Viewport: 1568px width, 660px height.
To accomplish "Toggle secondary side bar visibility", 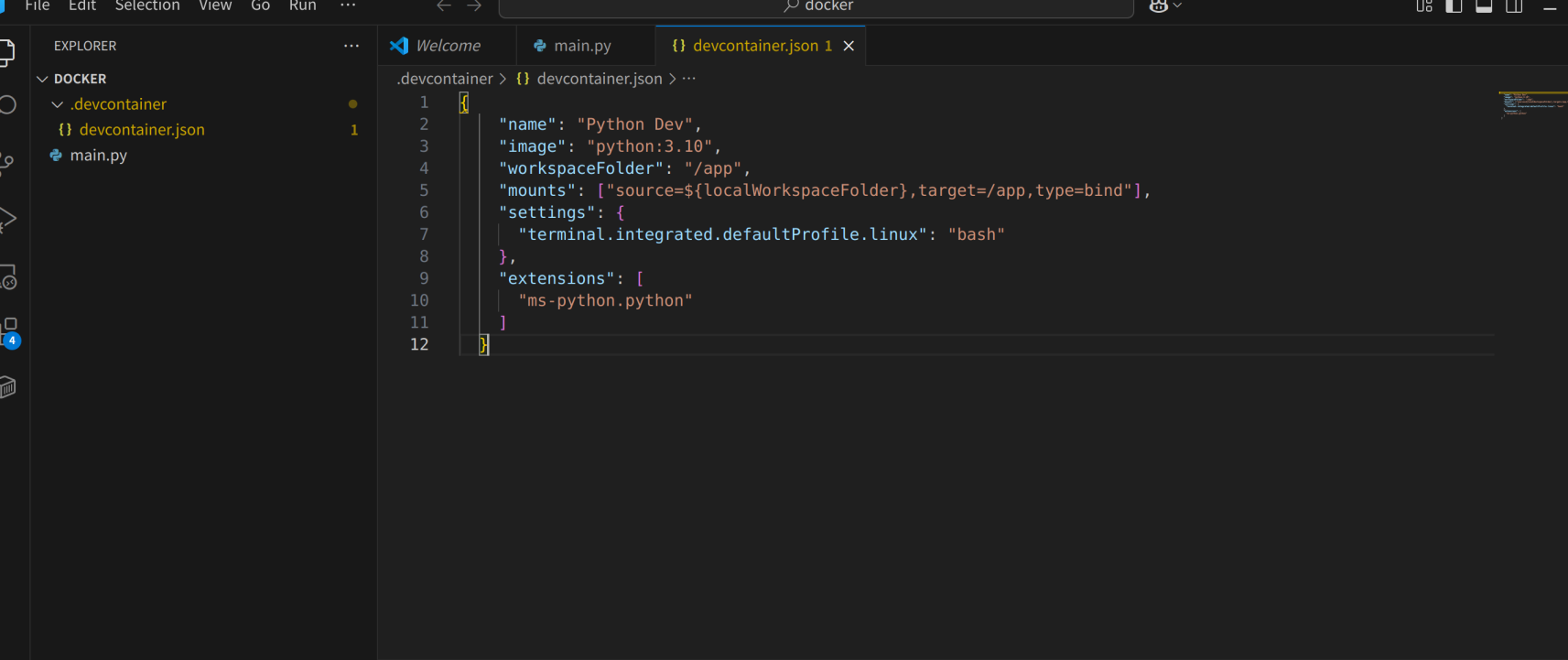I will click(x=1514, y=6).
